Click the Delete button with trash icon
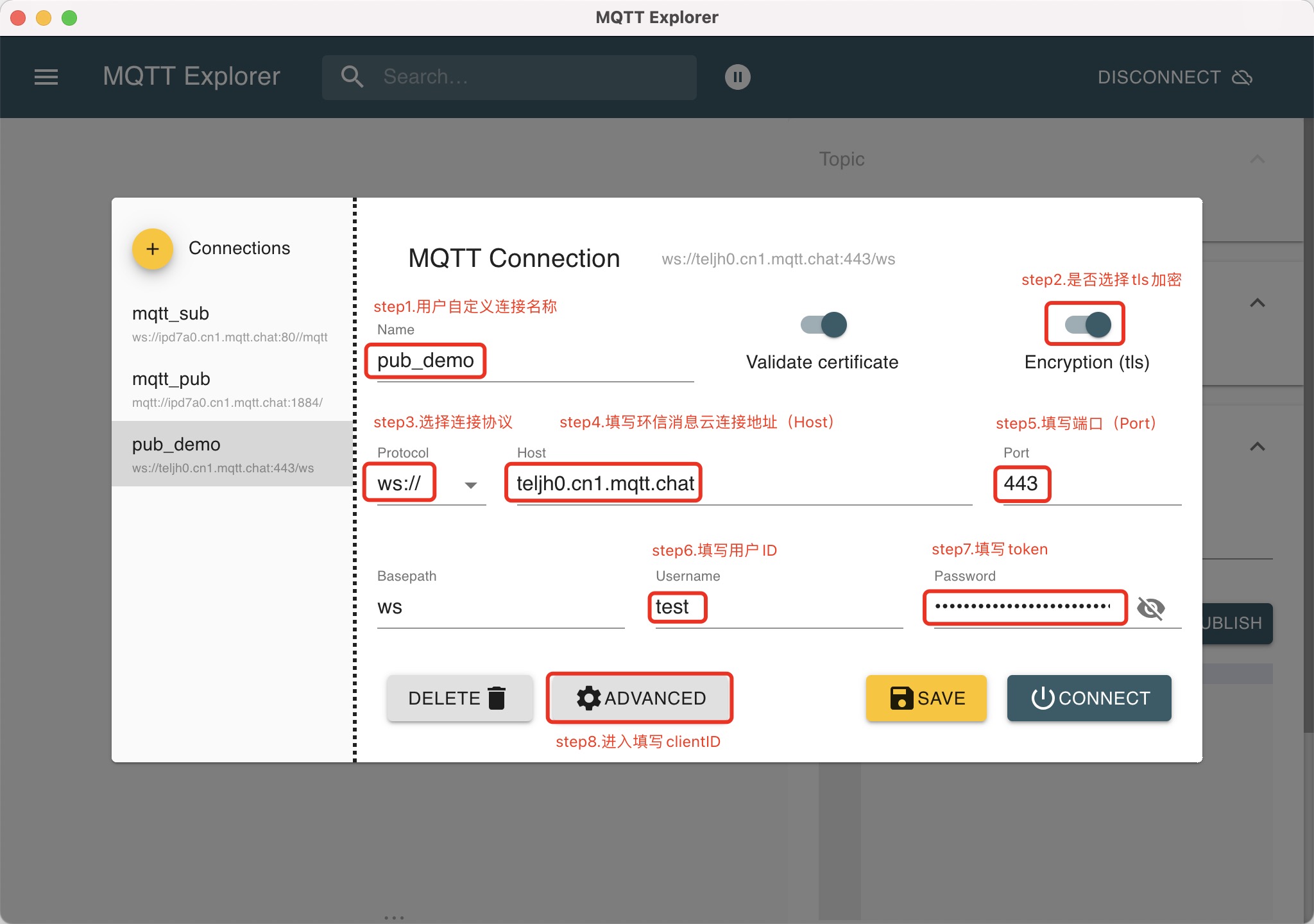This screenshot has width=1314, height=924. (459, 697)
